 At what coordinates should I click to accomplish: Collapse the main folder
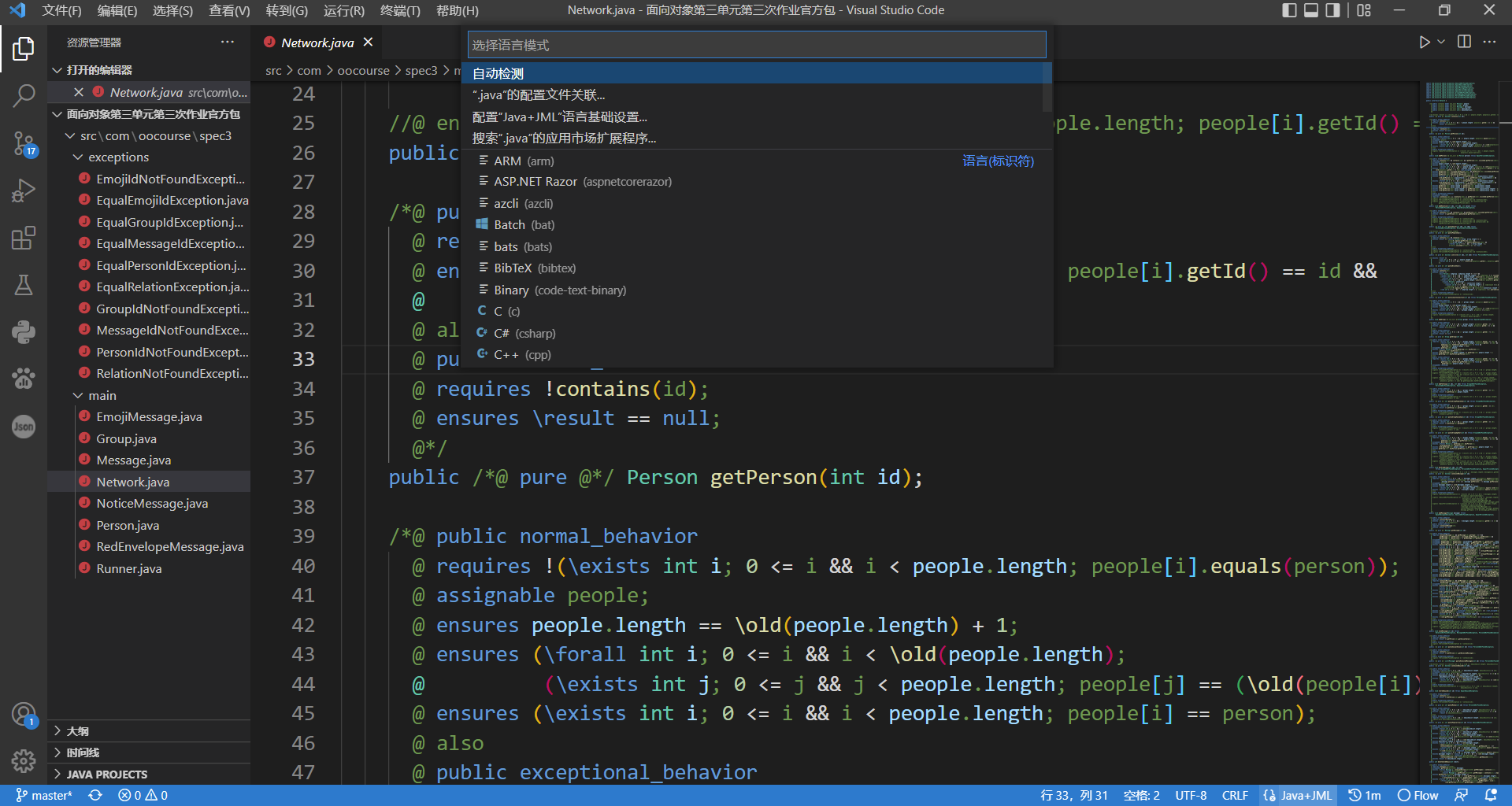(x=150, y=395)
